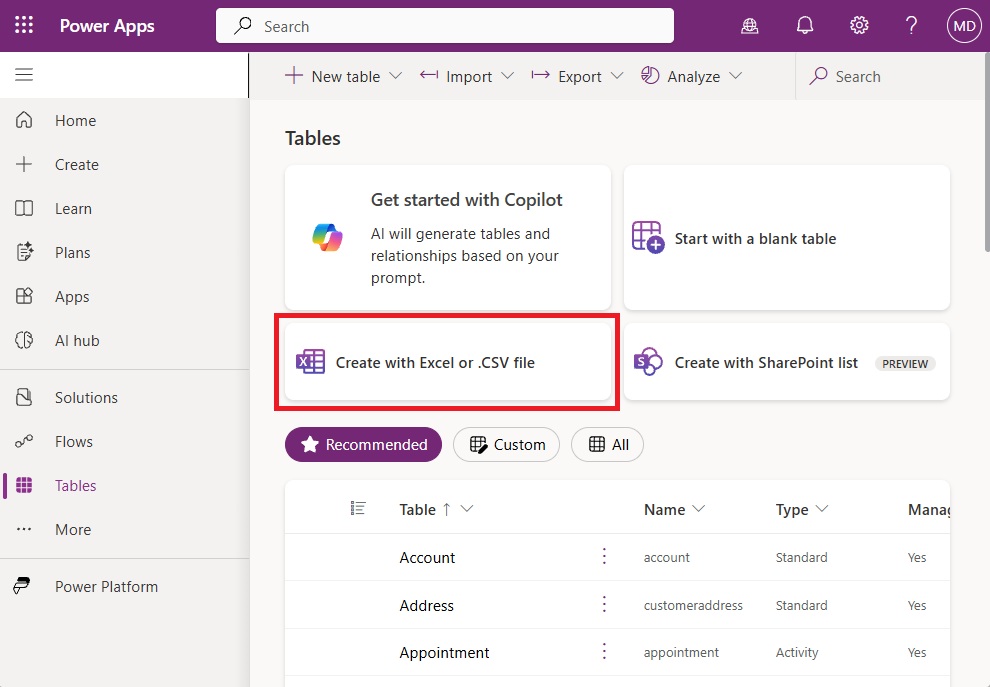This screenshot has width=990, height=687.
Task: Click the list view icon in table header
Action: tap(358, 509)
